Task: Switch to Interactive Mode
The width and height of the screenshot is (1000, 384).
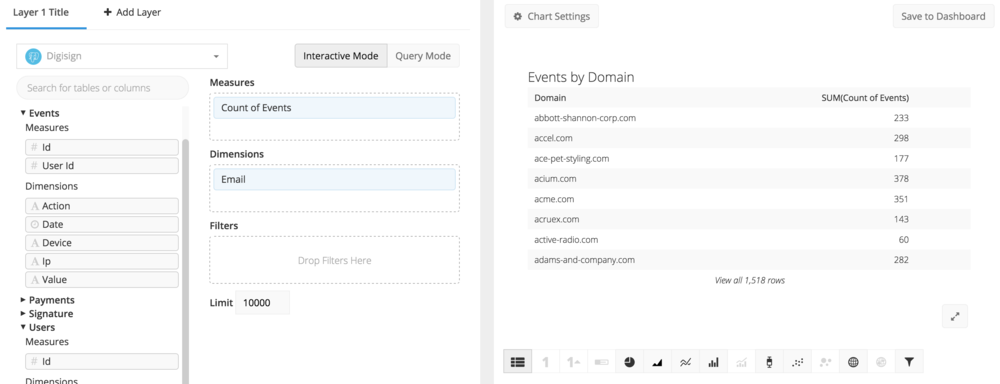Action: (341, 56)
